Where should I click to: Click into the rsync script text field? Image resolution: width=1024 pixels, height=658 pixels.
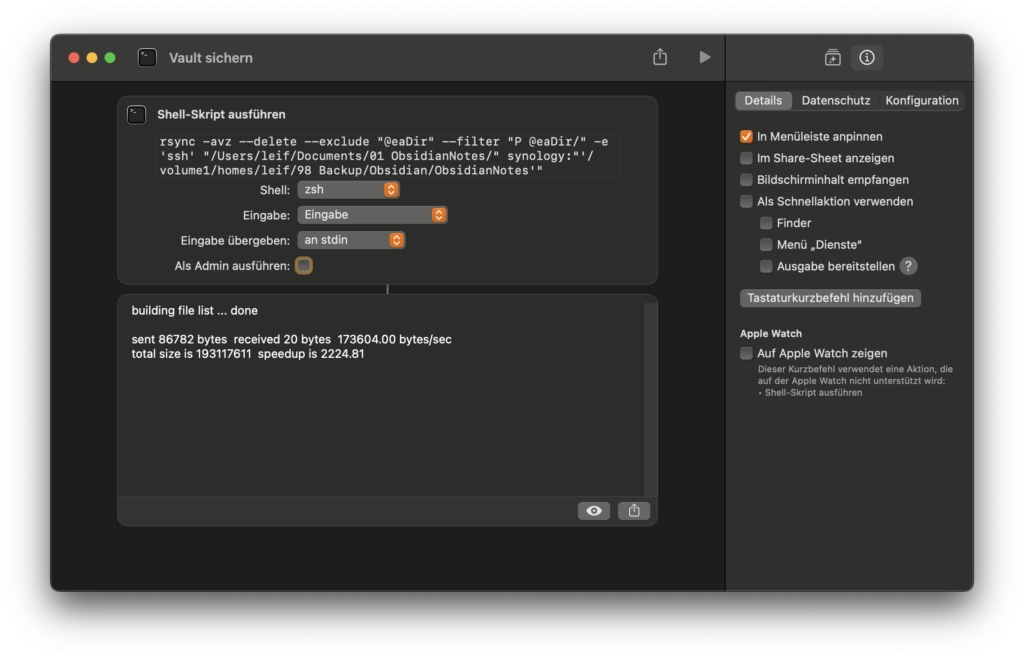click(x=387, y=156)
